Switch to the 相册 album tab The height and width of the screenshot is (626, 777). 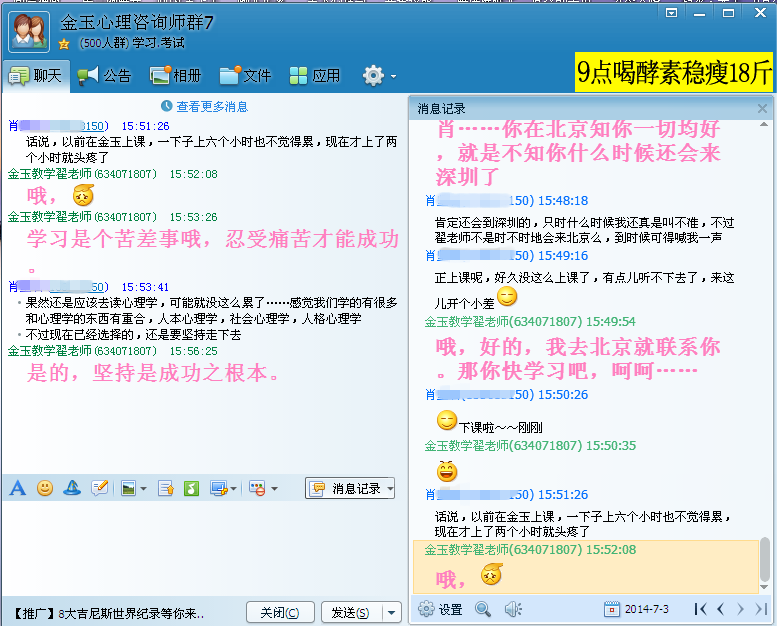[175, 75]
